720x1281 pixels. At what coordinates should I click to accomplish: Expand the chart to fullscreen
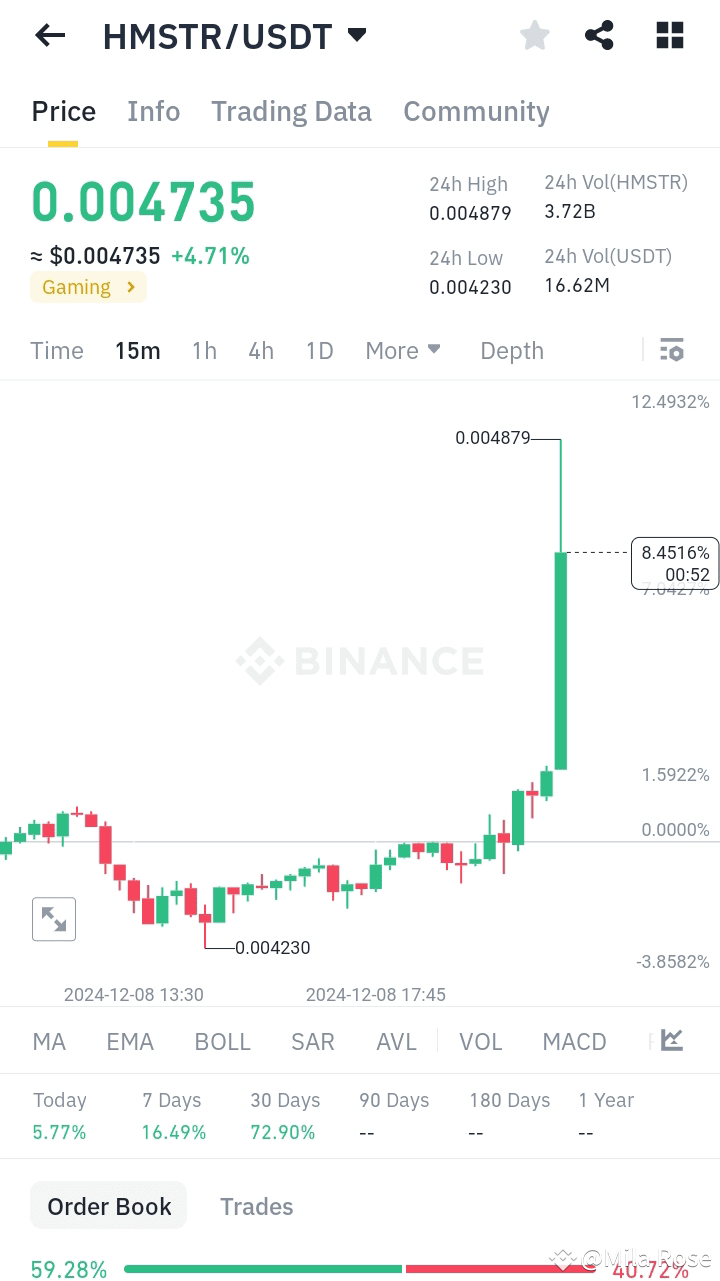[54, 918]
